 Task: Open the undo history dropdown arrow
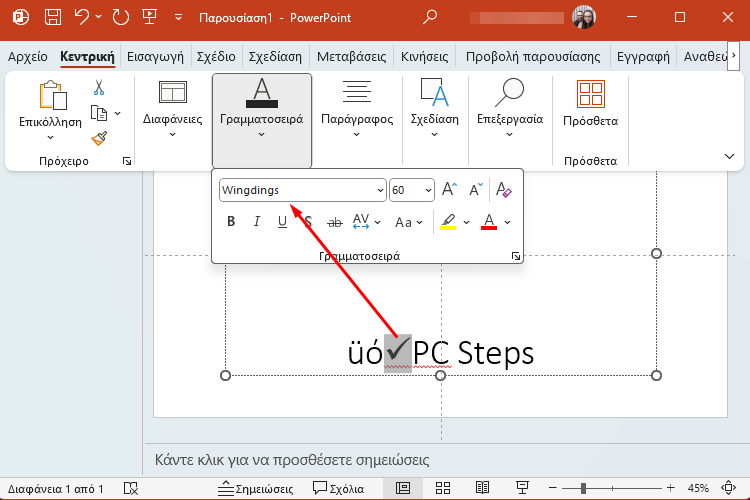(99, 17)
